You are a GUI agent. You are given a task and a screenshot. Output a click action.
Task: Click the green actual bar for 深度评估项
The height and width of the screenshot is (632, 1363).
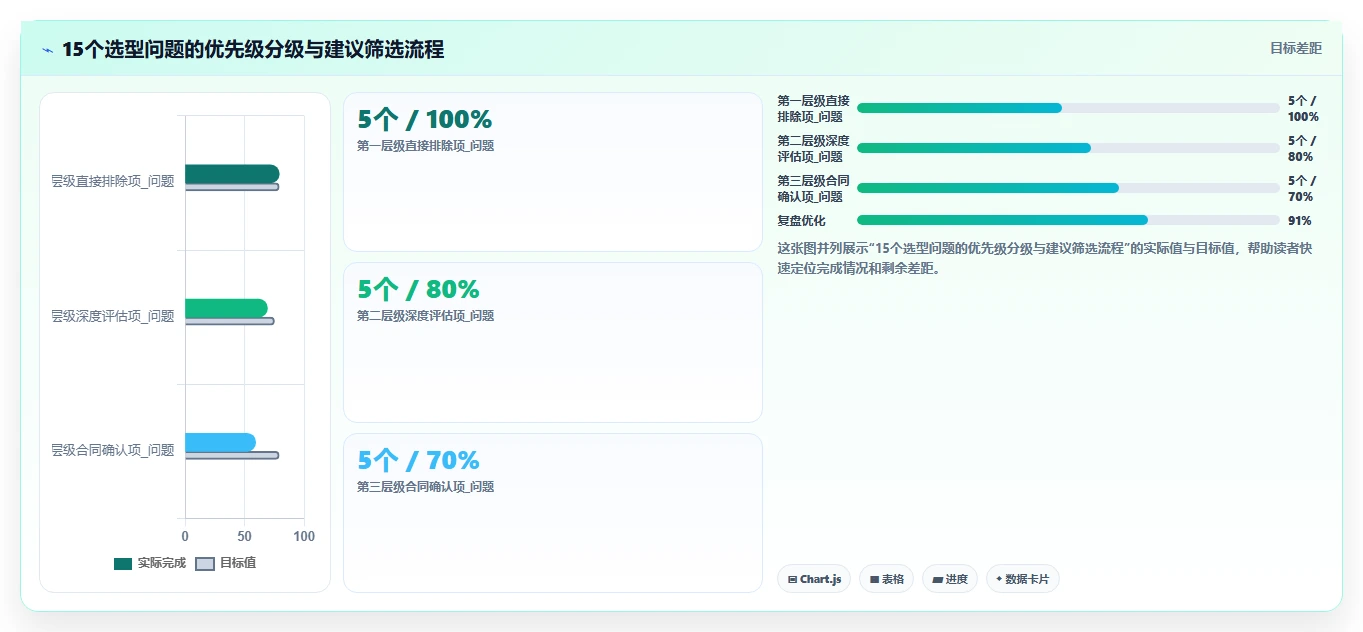point(226,308)
